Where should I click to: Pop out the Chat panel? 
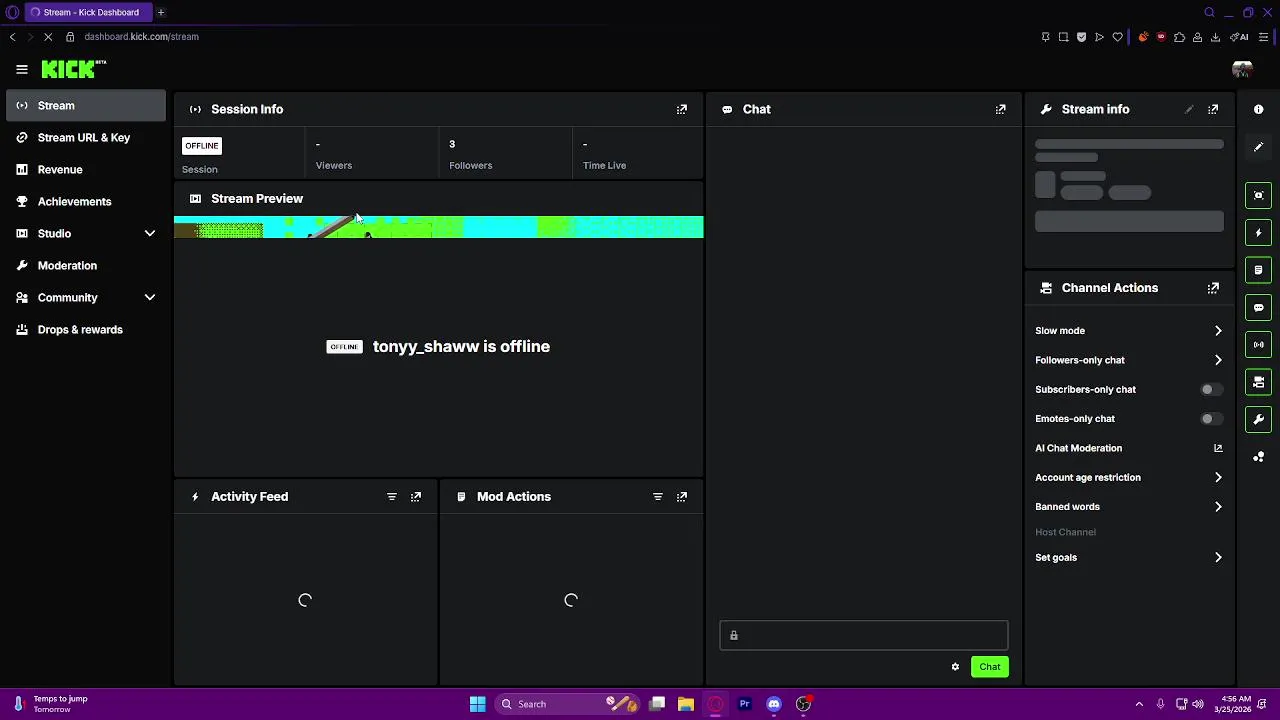tap(1001, 109)
